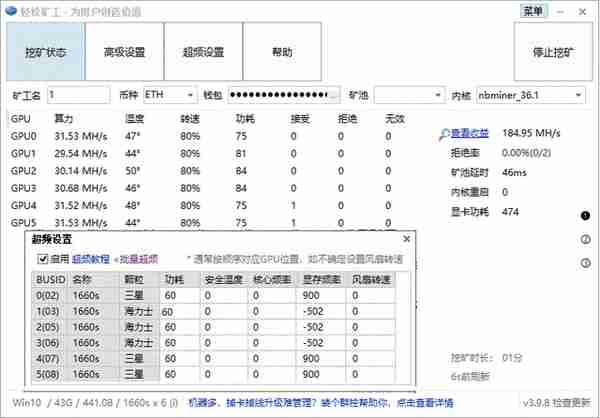Image resolution: width=600 pixels, height=418 pixels.
Task: Minimize the 轻松矿工 window
Action: click(x=560, y=12)
